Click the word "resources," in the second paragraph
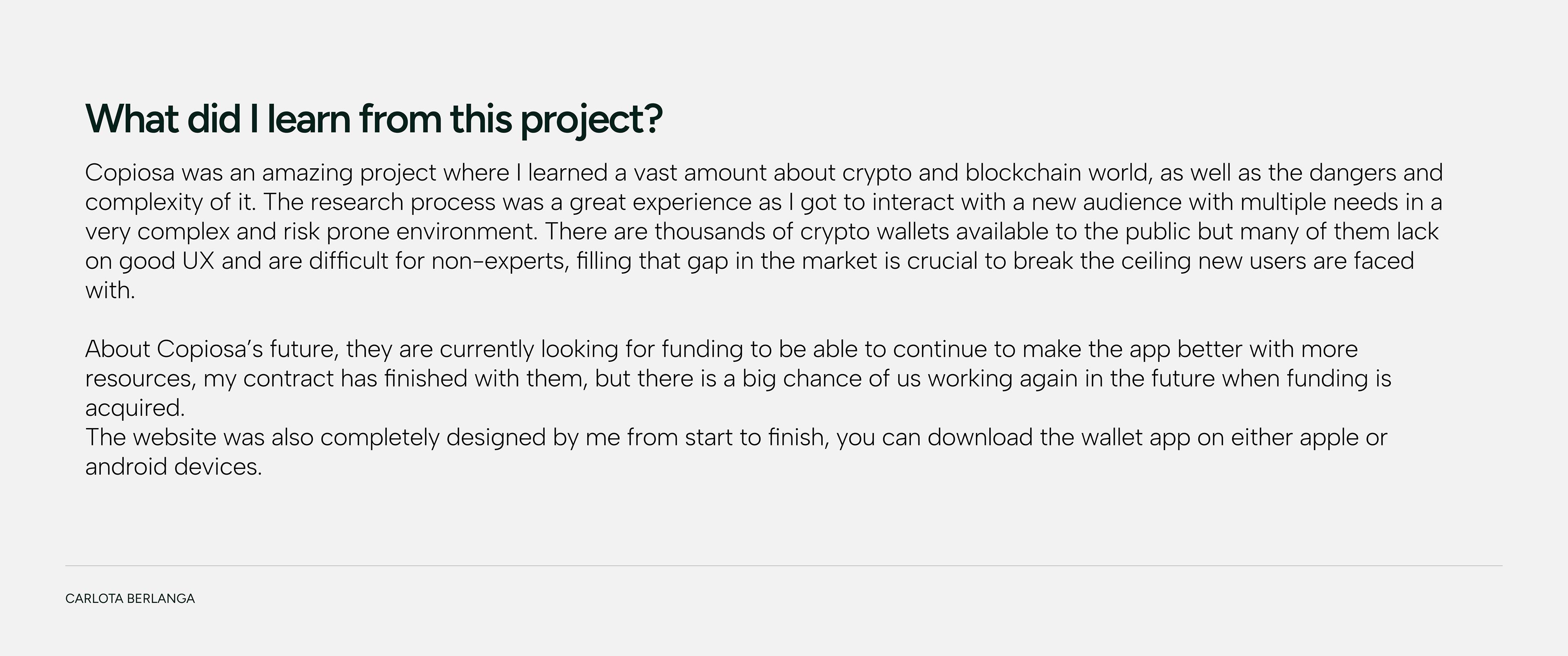 click(x=140, y=379)
